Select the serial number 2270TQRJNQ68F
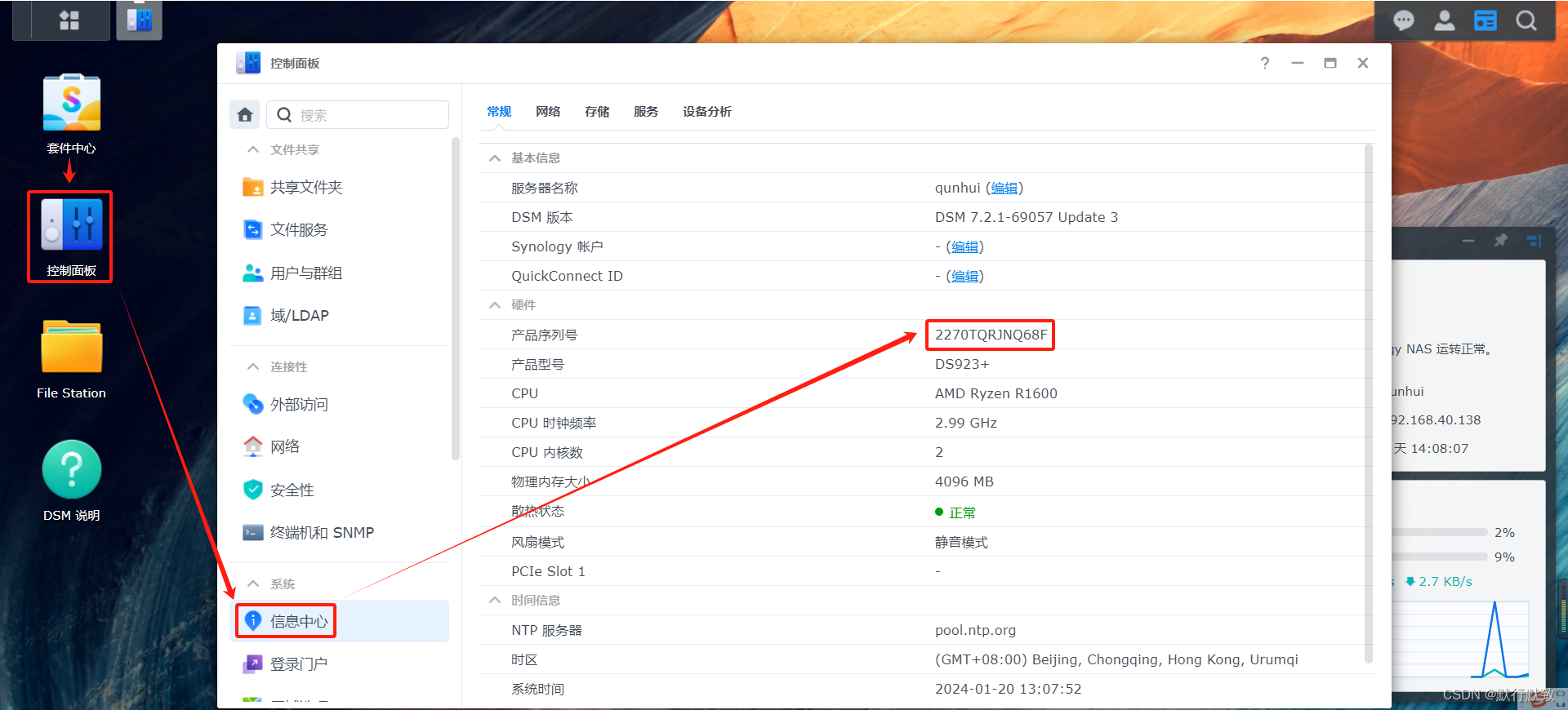The width and height of the screenshot is (1568, 710). [x=991, y=335]
